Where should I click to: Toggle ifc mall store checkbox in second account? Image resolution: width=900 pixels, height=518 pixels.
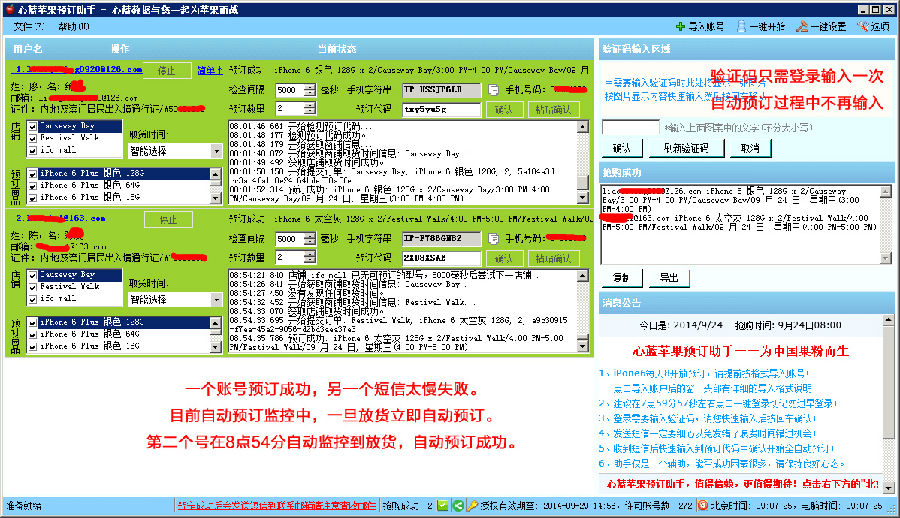[x=33, y=299]
